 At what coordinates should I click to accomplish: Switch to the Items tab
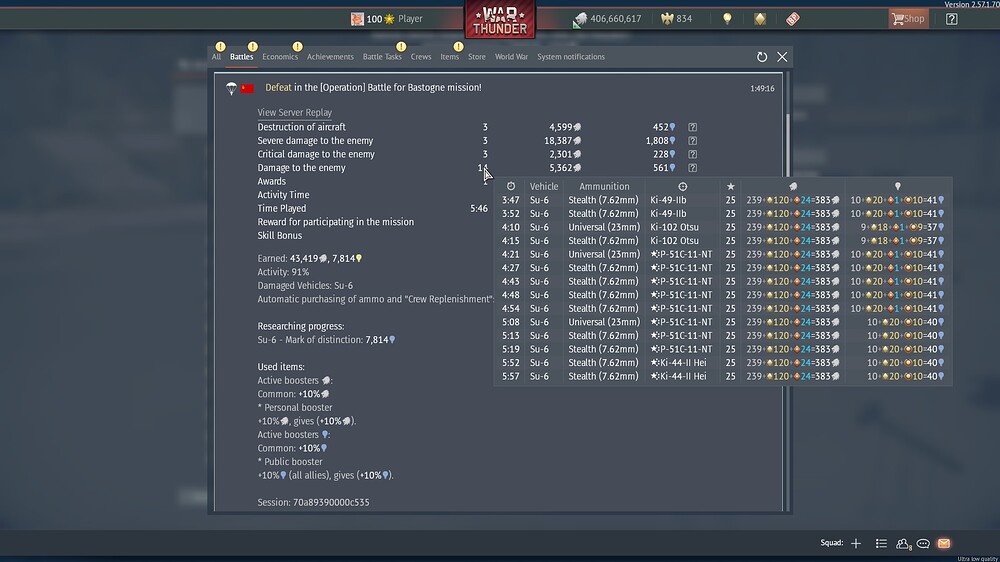(449, 57)
